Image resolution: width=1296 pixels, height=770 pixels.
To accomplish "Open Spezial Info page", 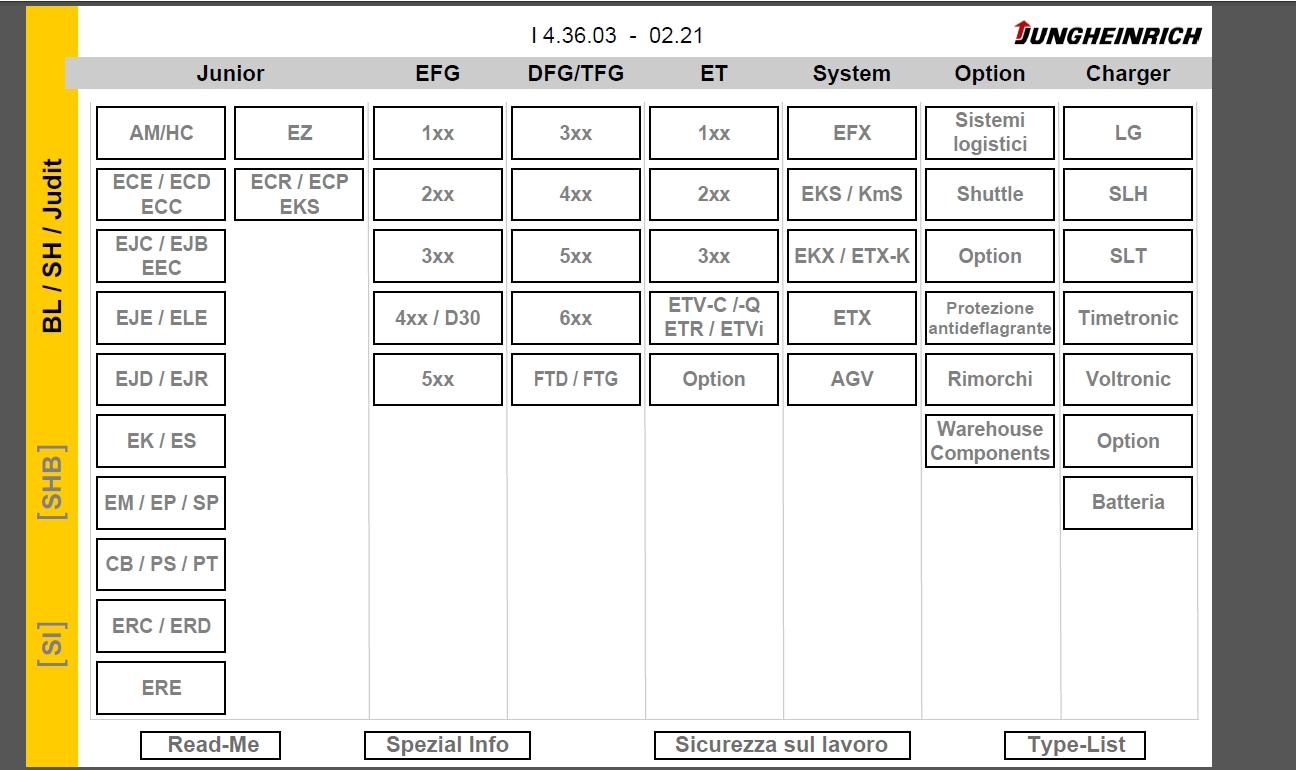I will tap(447, 745).
